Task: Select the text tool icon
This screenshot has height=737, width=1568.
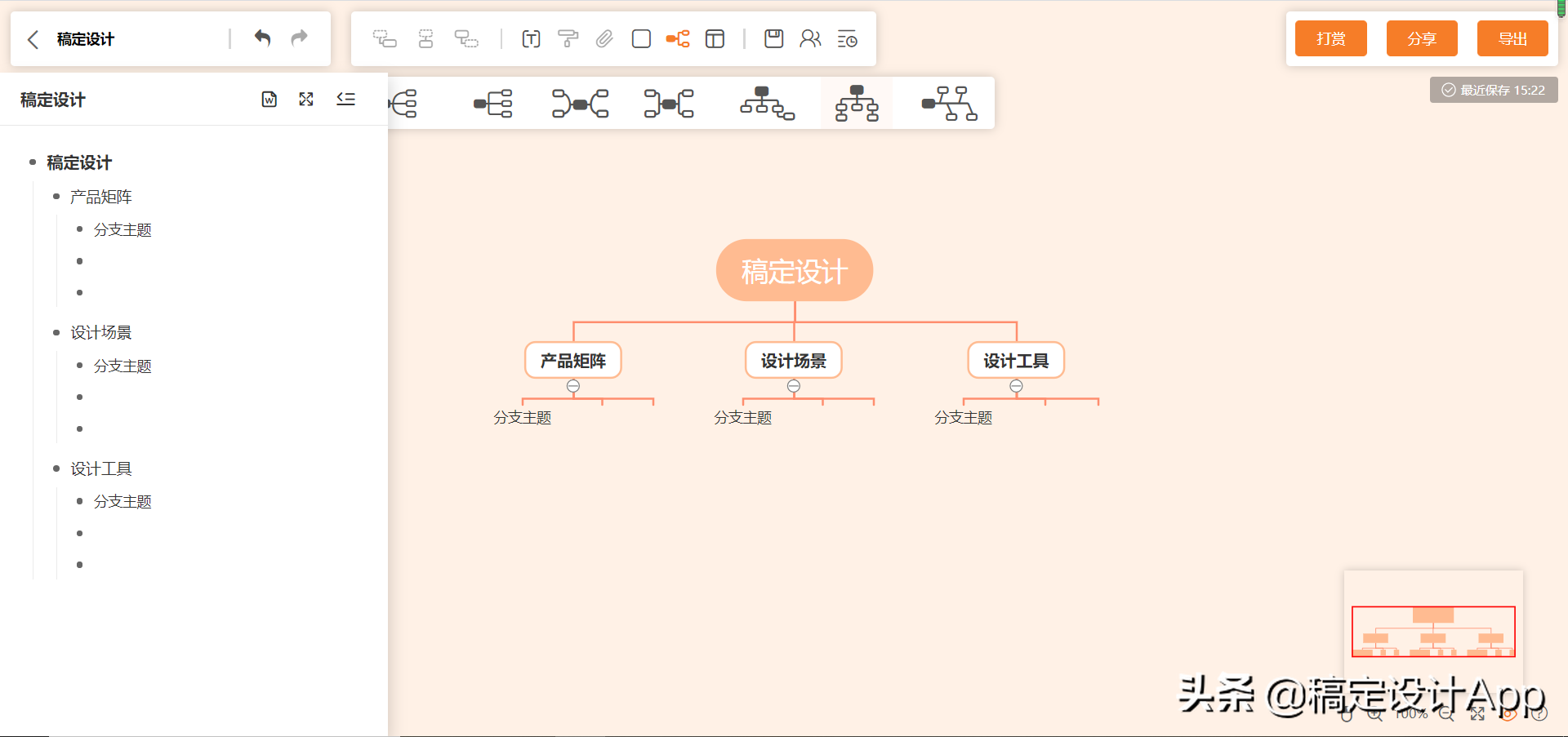Action: [x=531, y=38]
